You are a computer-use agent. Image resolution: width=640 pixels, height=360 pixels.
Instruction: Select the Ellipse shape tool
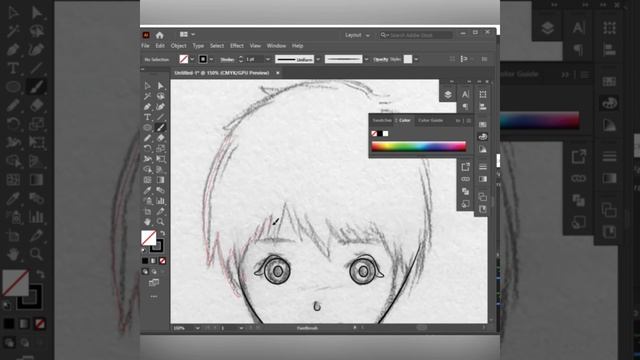(x=147, y=128)
